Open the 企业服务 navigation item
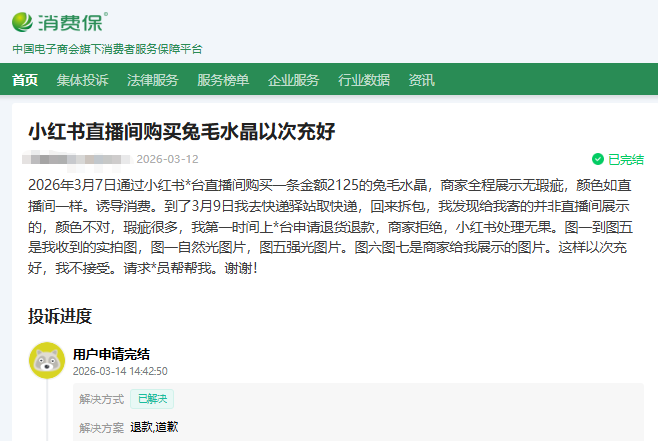This screenshot has width=658, height=441. (293, 81)
